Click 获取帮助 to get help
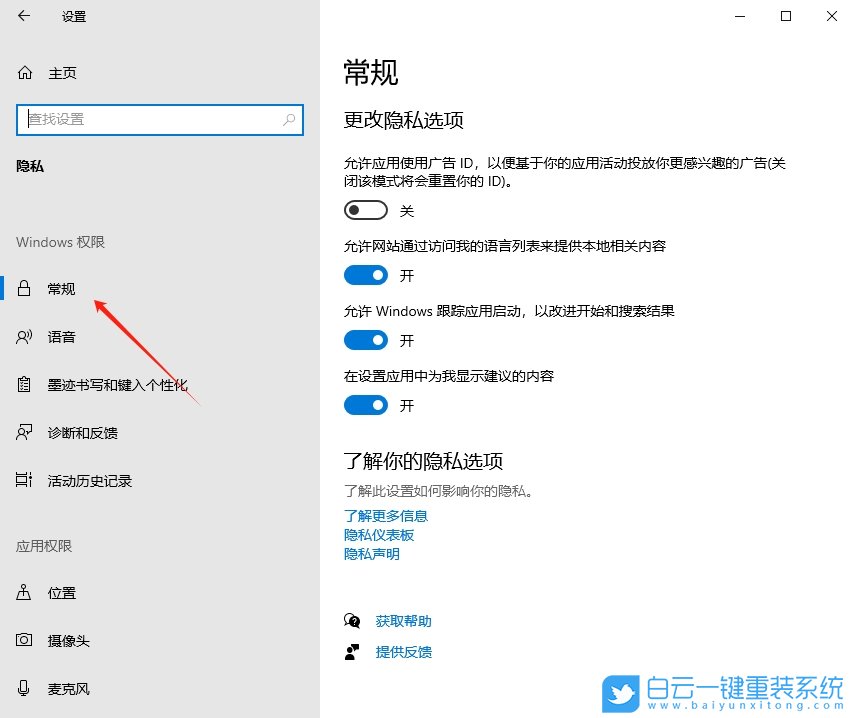 [x=403, y=620]
